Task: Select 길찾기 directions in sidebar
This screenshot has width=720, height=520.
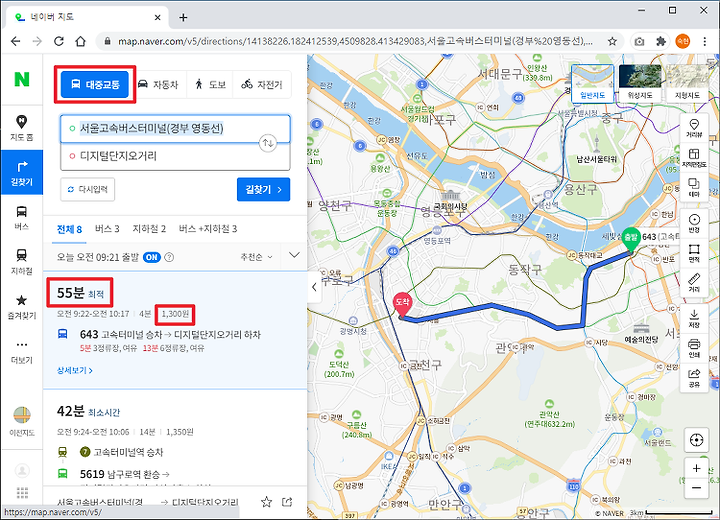Action: (22, 173)
